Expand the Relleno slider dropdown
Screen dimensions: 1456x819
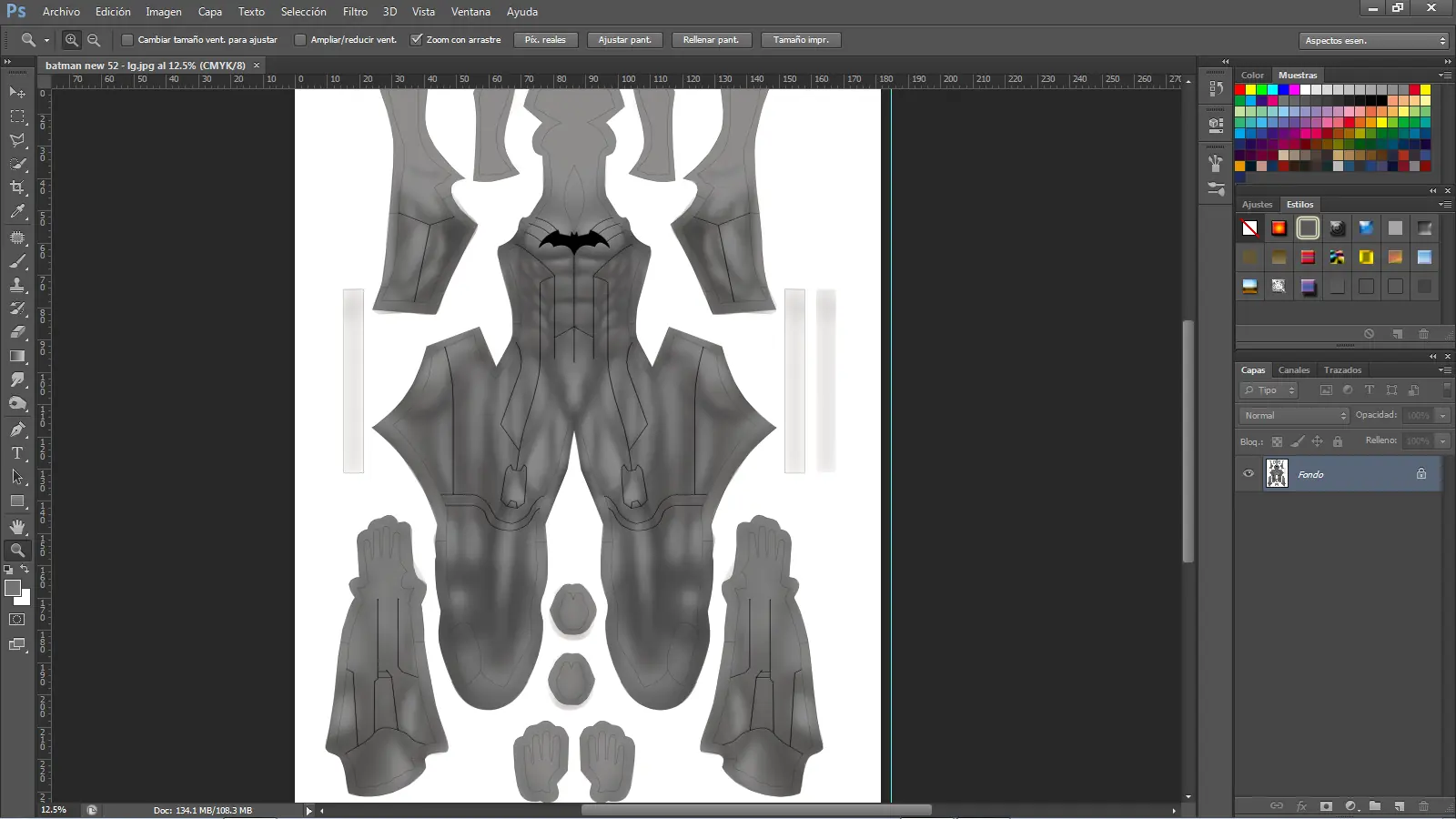(x=1442, y=441)
